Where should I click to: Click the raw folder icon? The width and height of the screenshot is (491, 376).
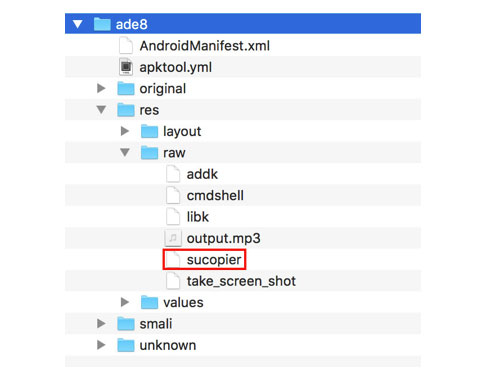pyautogui.click(x=149, y=152)
